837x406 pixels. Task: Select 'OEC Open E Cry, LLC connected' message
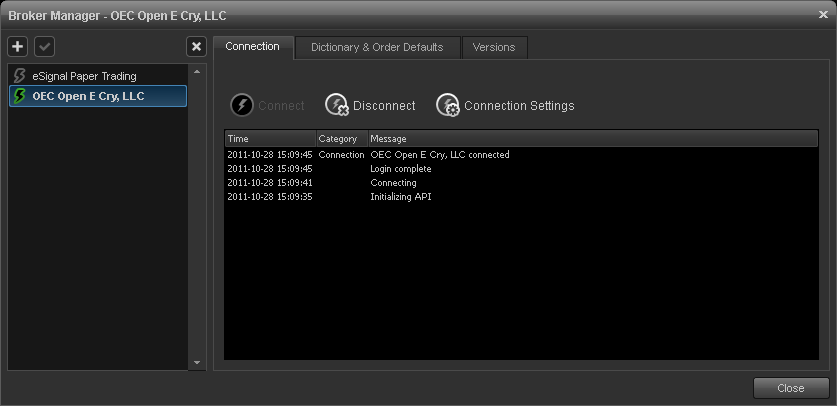[440, 155]
